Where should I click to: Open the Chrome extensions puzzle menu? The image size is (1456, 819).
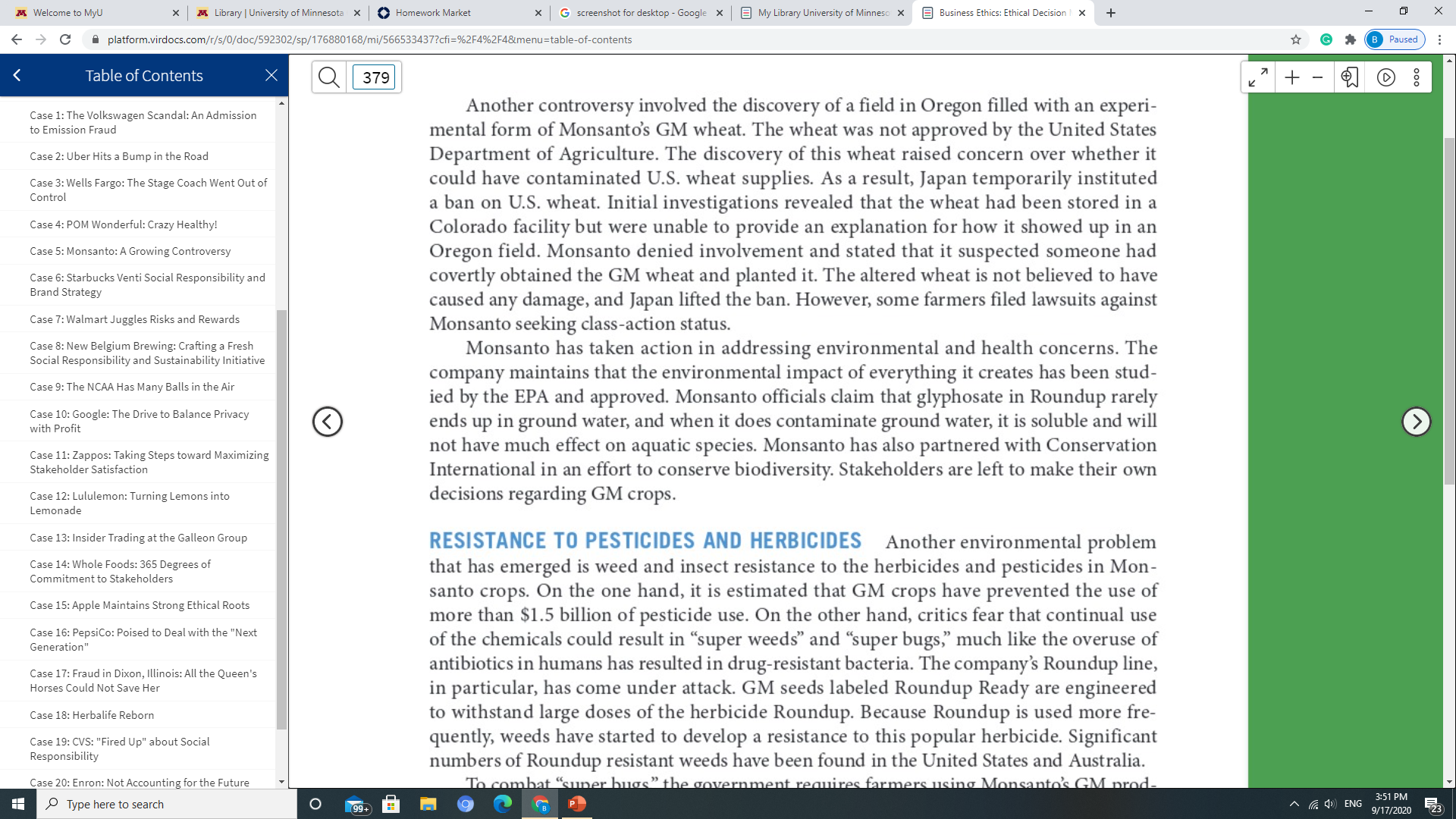(1351, 39)
